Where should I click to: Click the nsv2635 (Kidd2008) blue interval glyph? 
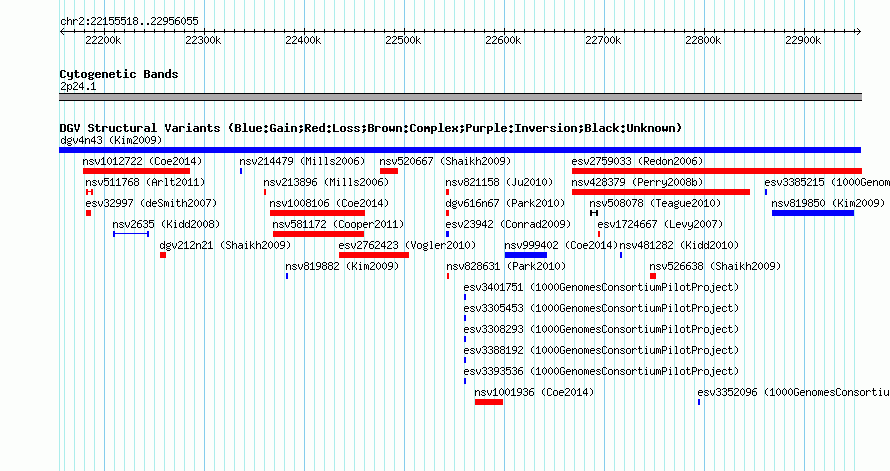point(131,234)
